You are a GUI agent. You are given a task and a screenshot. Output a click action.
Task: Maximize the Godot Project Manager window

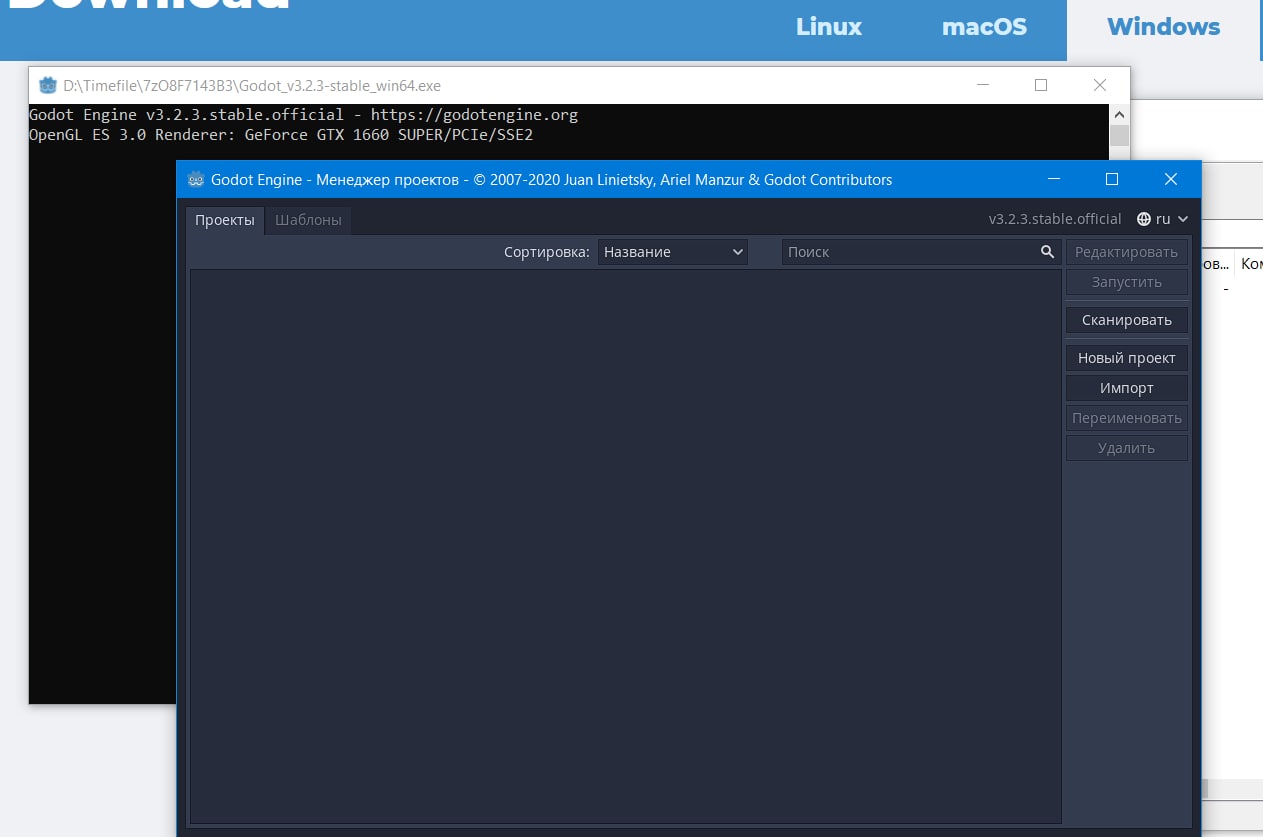[1112, 180]
